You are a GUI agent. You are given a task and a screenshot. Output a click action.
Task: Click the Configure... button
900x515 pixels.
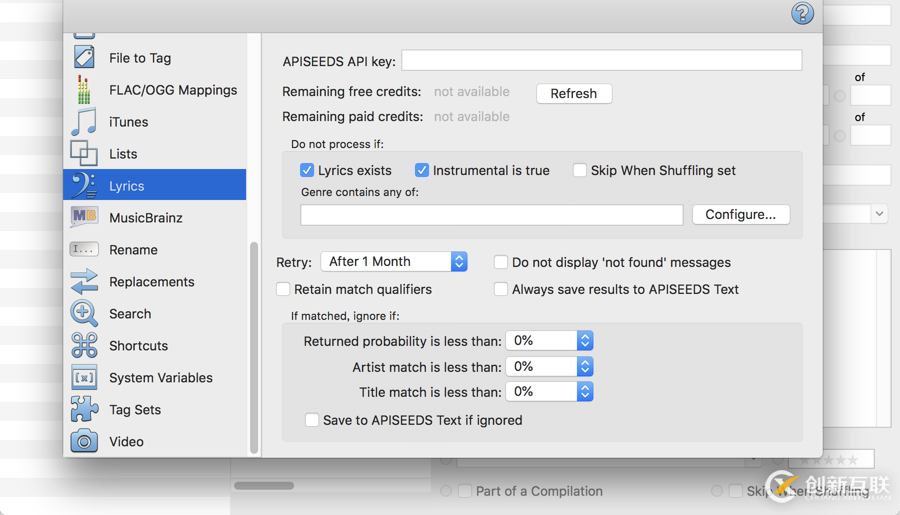740,214
